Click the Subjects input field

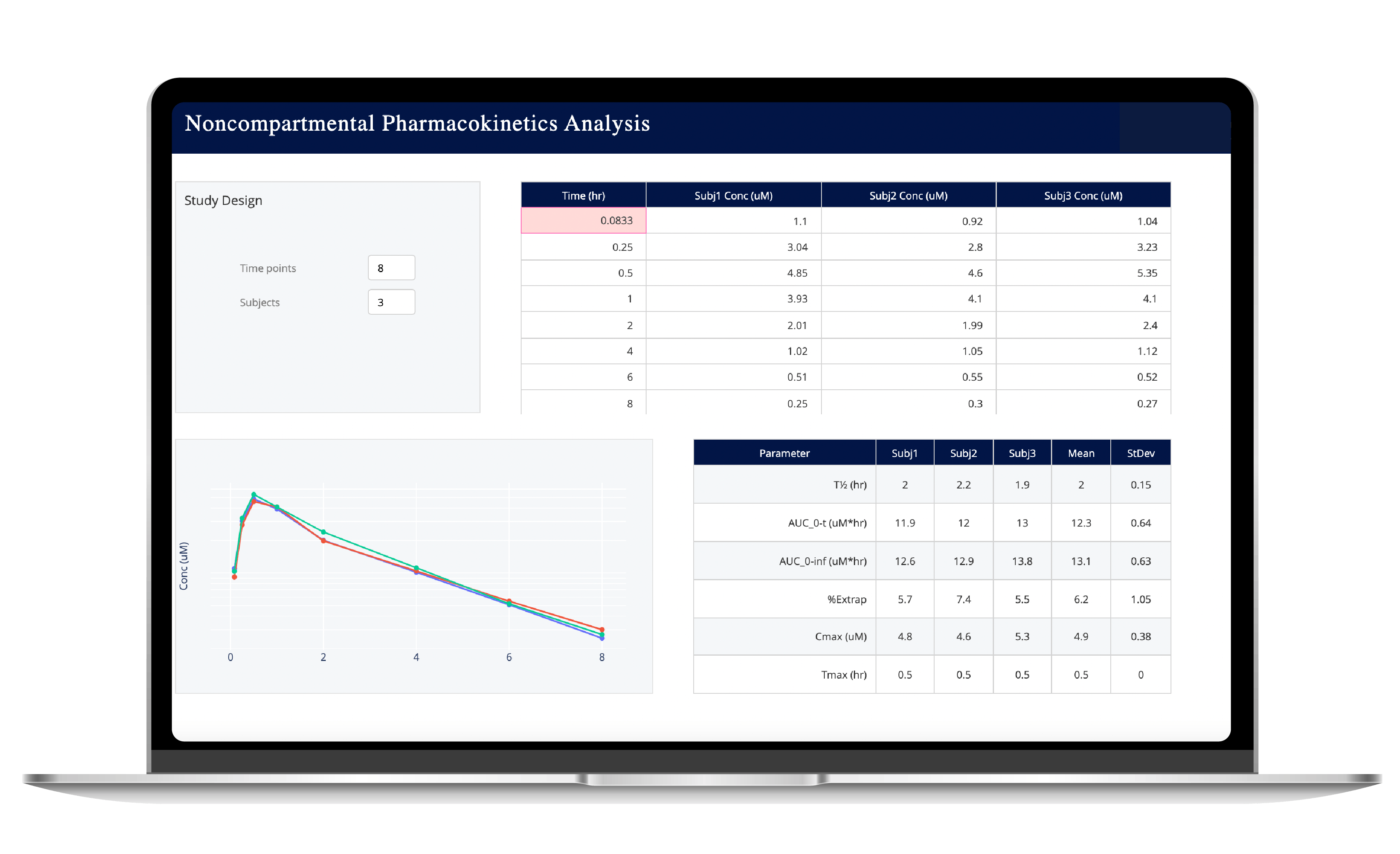point(391,302)
